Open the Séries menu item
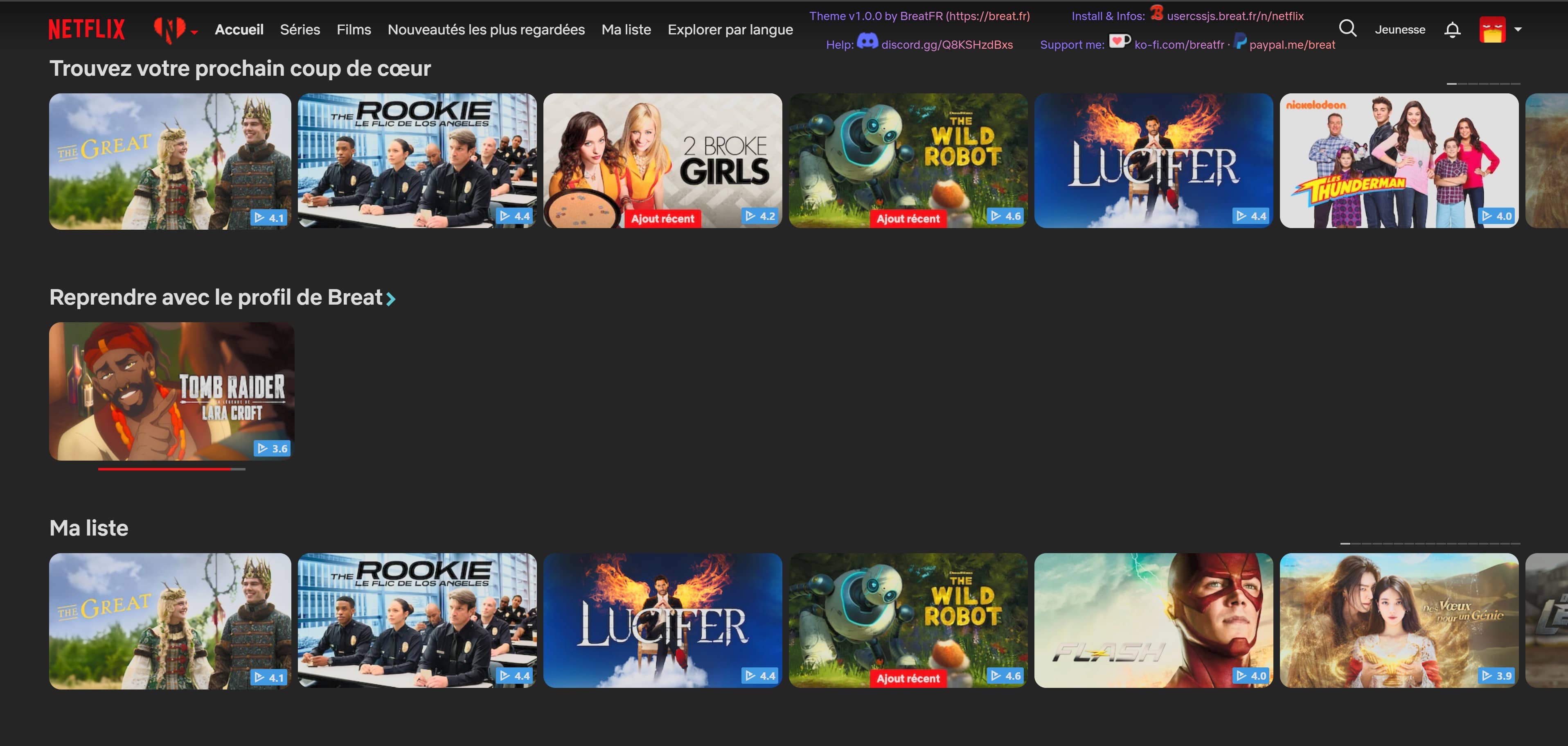The width and height of the screenshot is (1568, 746). tap(300, 29)
